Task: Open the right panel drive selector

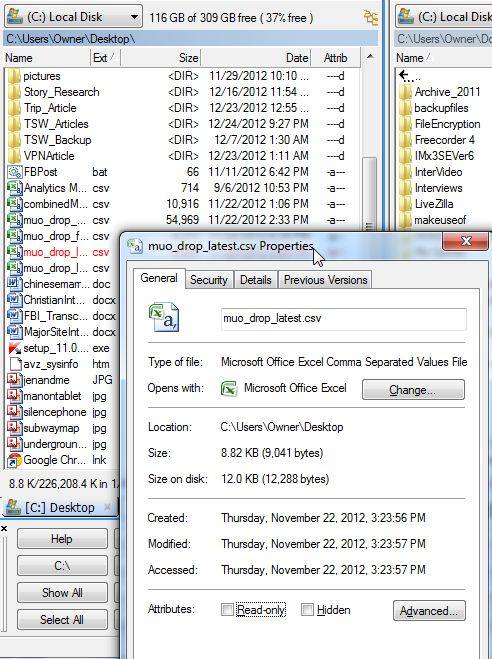Action: (x=443, y=17)
